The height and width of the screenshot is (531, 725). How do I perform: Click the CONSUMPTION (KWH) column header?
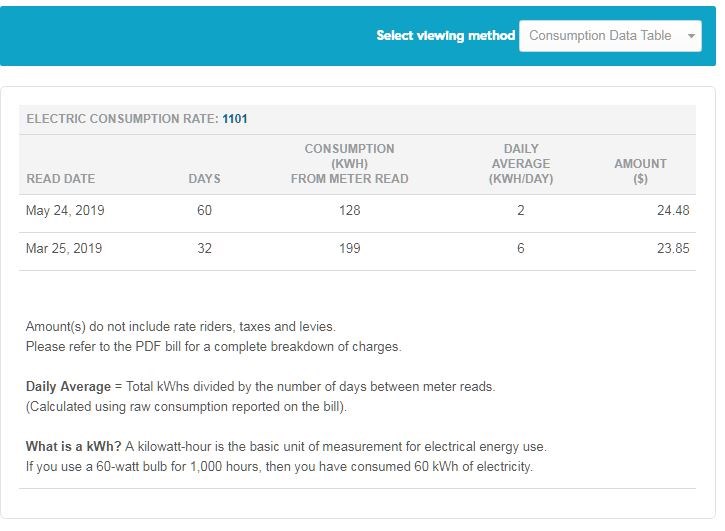(x=349, y=164)
